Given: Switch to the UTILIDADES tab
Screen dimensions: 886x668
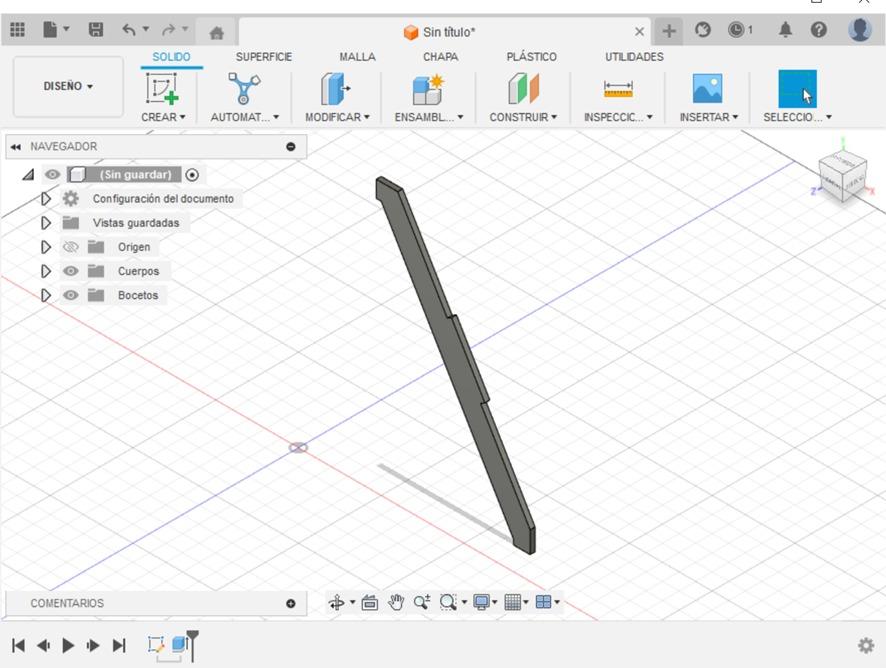Looking at the screenshot, I should coord(634,57).
